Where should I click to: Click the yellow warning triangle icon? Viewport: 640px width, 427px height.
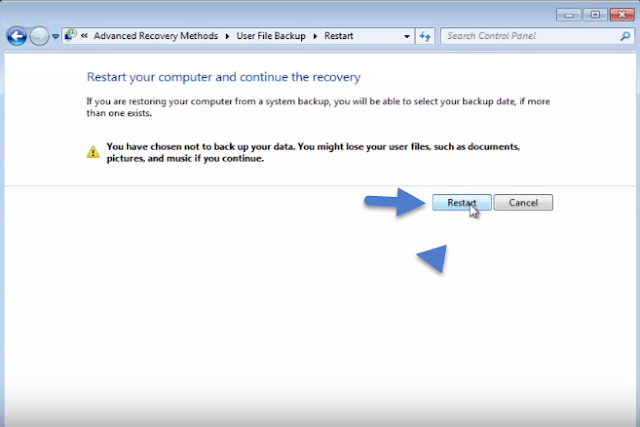[x=93, y=152]
